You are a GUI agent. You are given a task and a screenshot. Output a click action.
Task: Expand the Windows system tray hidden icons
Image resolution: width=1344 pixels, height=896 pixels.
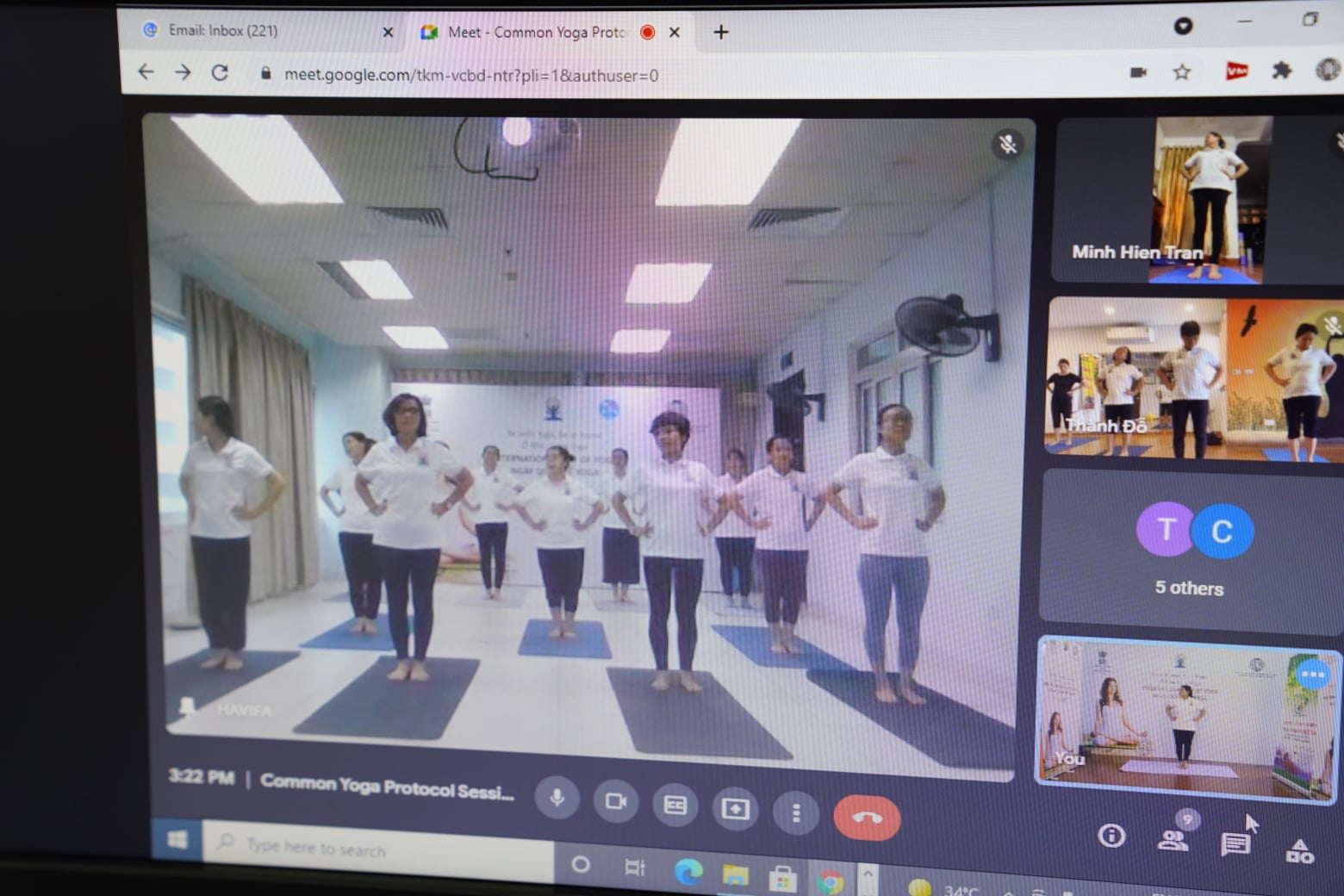[868, 877]
